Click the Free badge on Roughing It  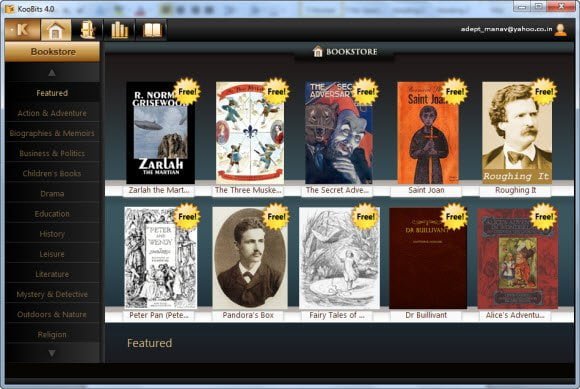click(544, 92)
